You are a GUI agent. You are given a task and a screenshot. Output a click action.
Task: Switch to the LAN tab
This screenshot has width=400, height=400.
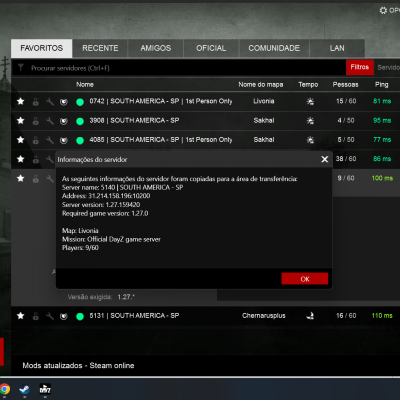point(337,48)
